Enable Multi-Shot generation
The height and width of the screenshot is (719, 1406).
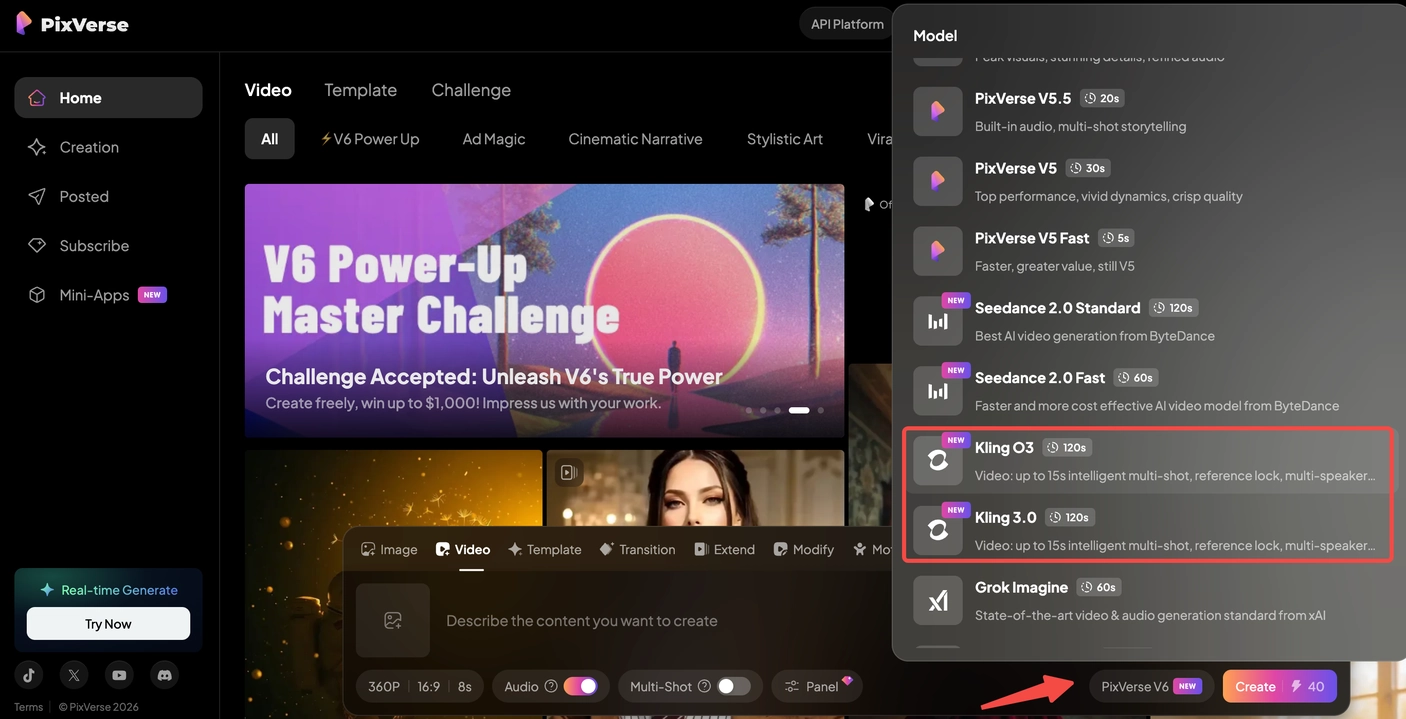pos(731,686)
